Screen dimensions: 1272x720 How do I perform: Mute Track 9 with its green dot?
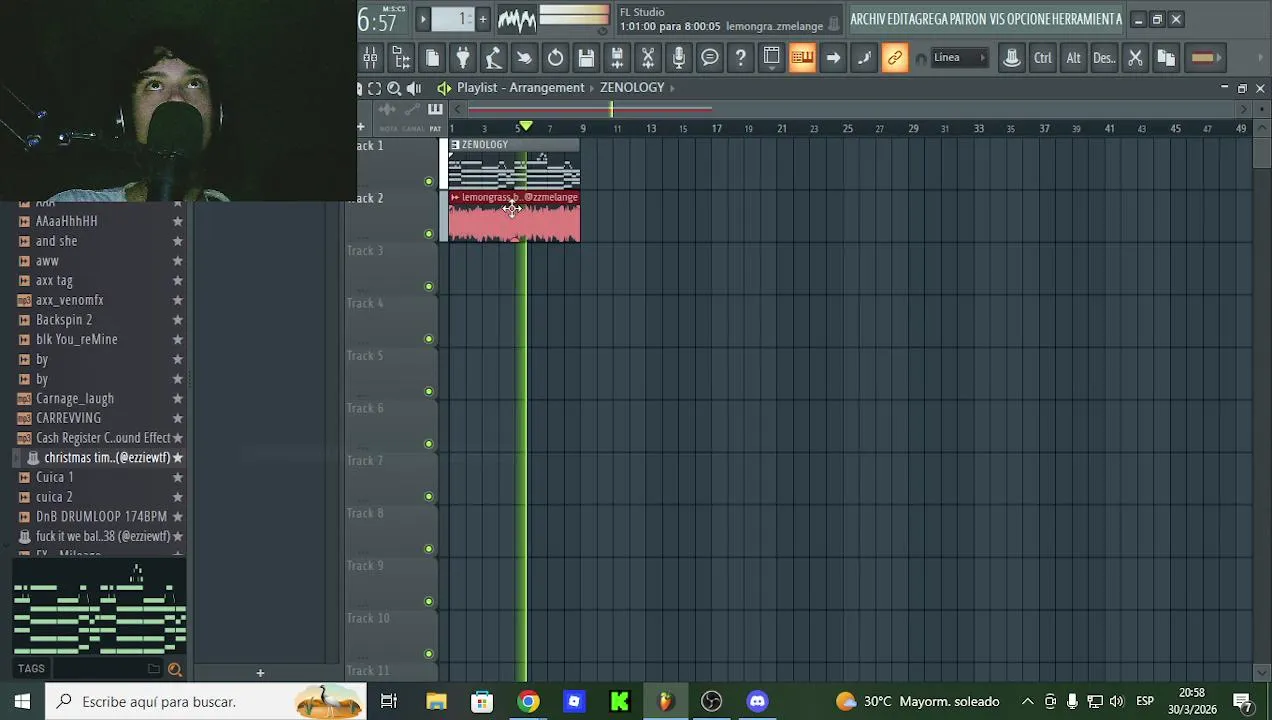pyautogui.click(x=429, y=601)
